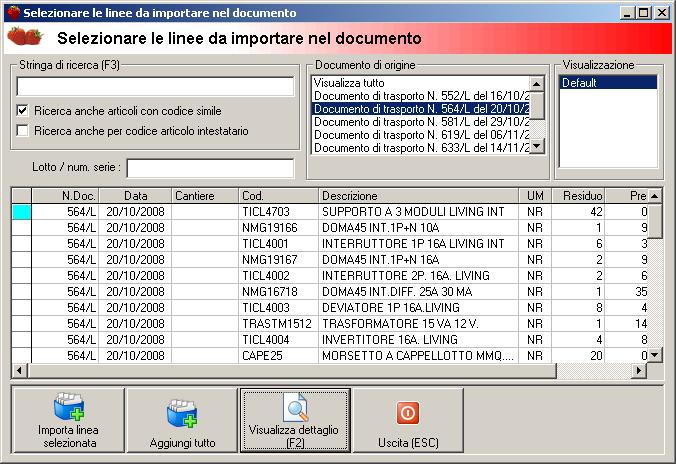Select DEVIATORE 1P 16A.LIVING description

point(419,307)
